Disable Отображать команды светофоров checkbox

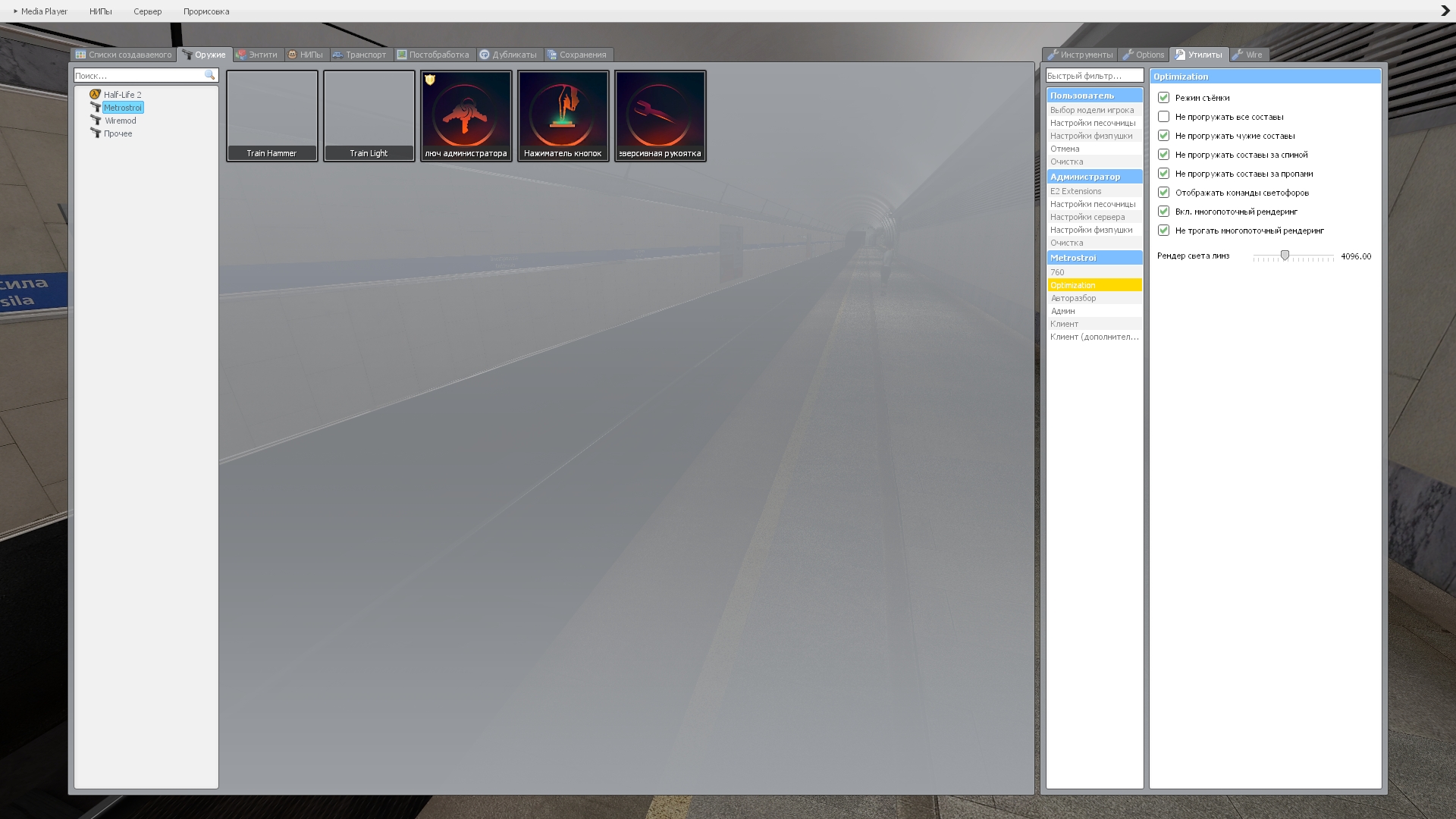[x=1163, y=193]
